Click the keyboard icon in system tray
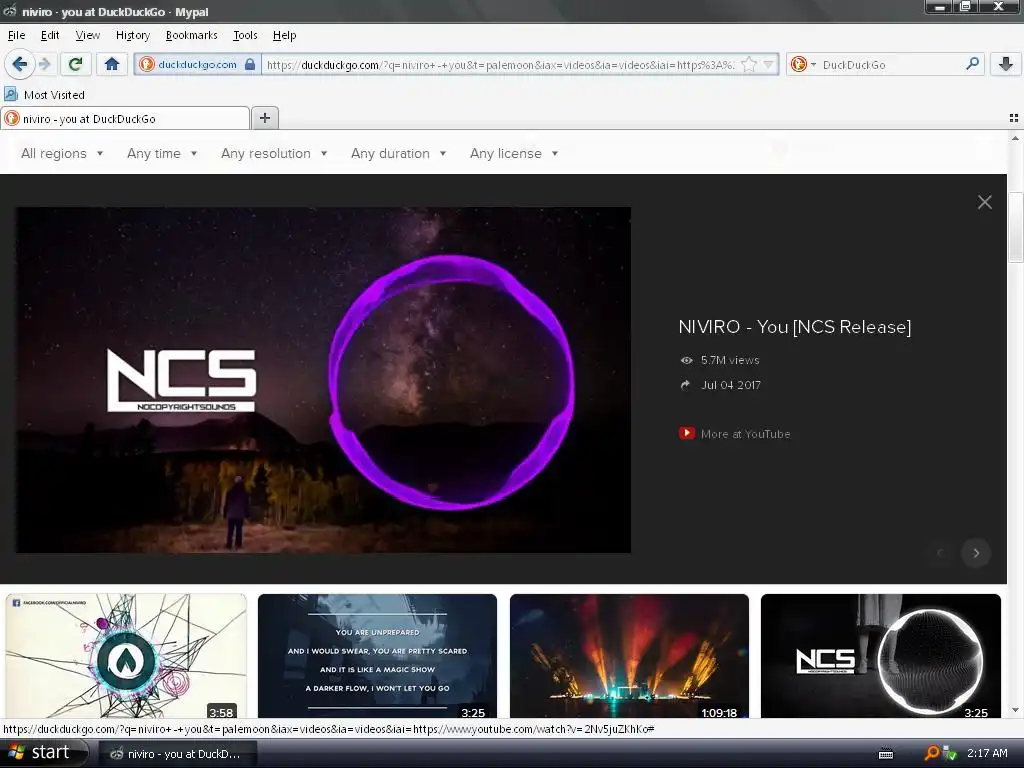 (x=886, y=754)
